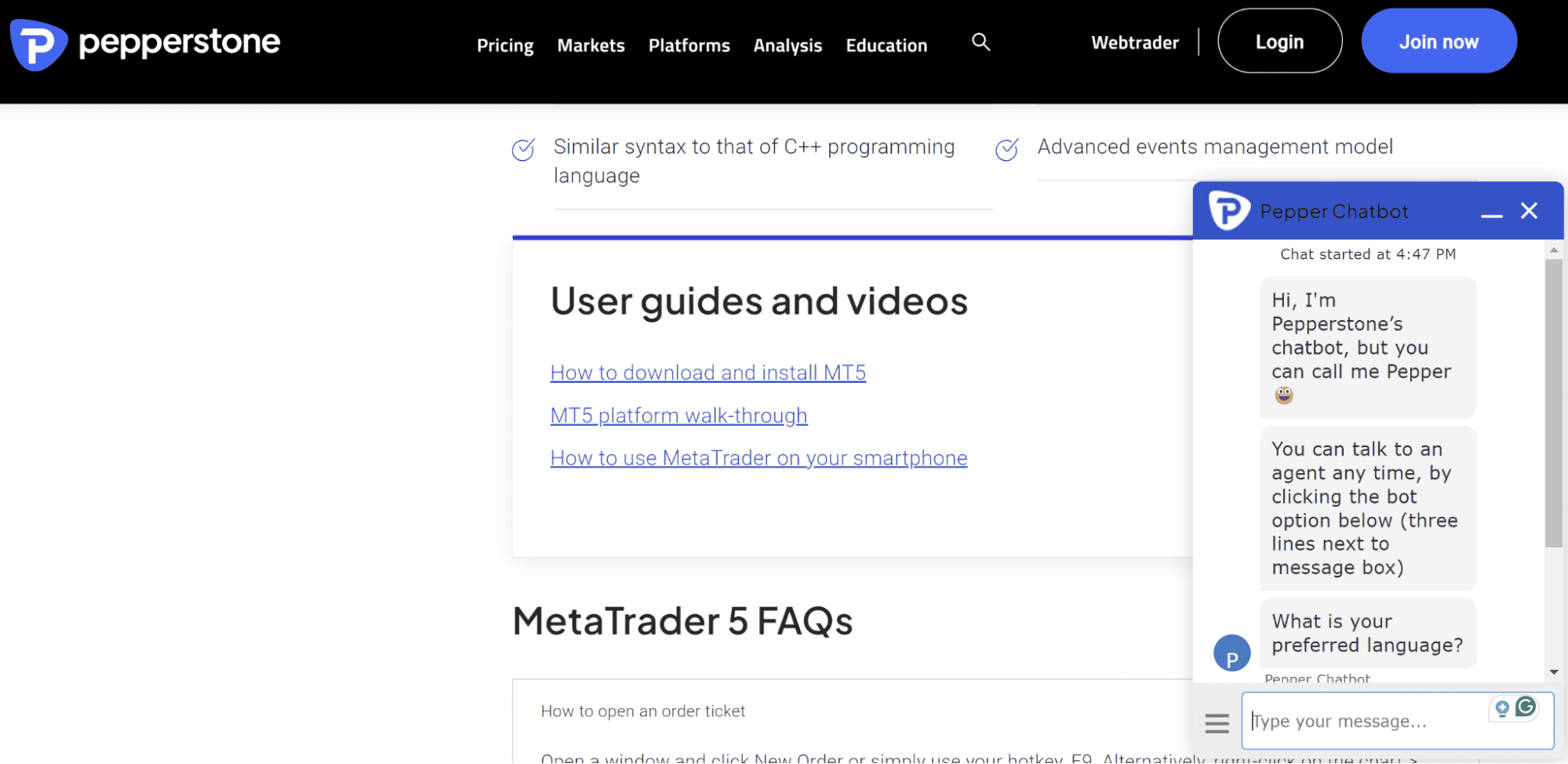Click 'Advanced events management model' text
The image size is (1568, 764).
click(x=1215, y=147)
